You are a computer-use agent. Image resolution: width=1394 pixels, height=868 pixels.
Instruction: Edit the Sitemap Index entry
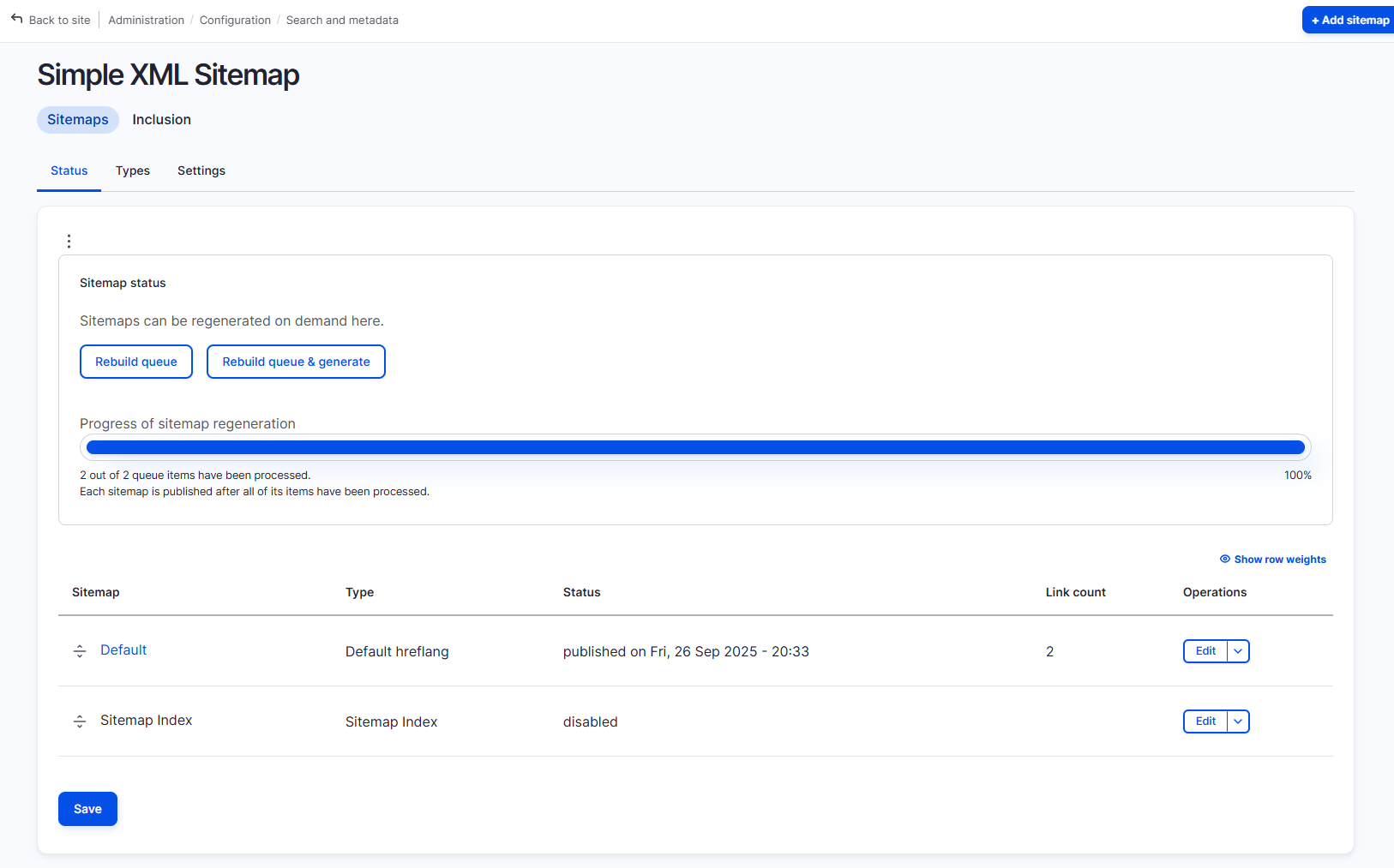[1205, 721]
